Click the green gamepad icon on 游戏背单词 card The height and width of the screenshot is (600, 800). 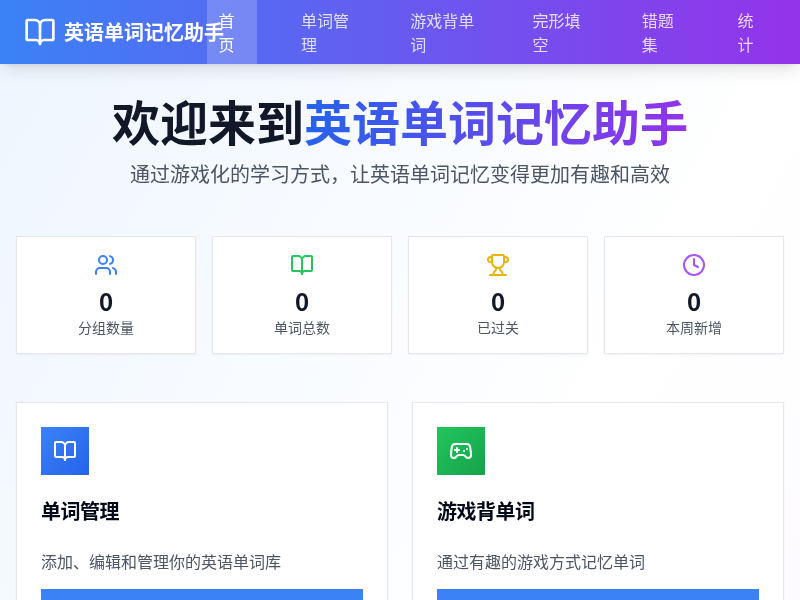(461, 451)
